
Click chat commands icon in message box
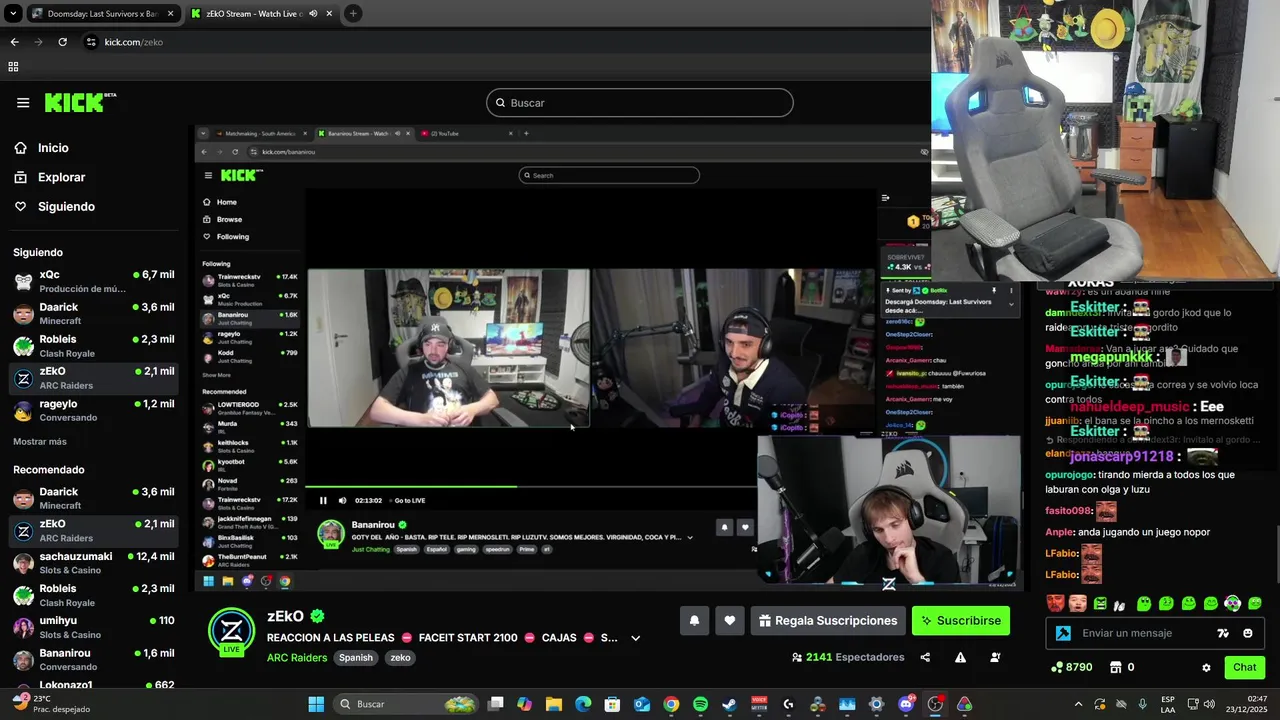tap(1222, 633)
